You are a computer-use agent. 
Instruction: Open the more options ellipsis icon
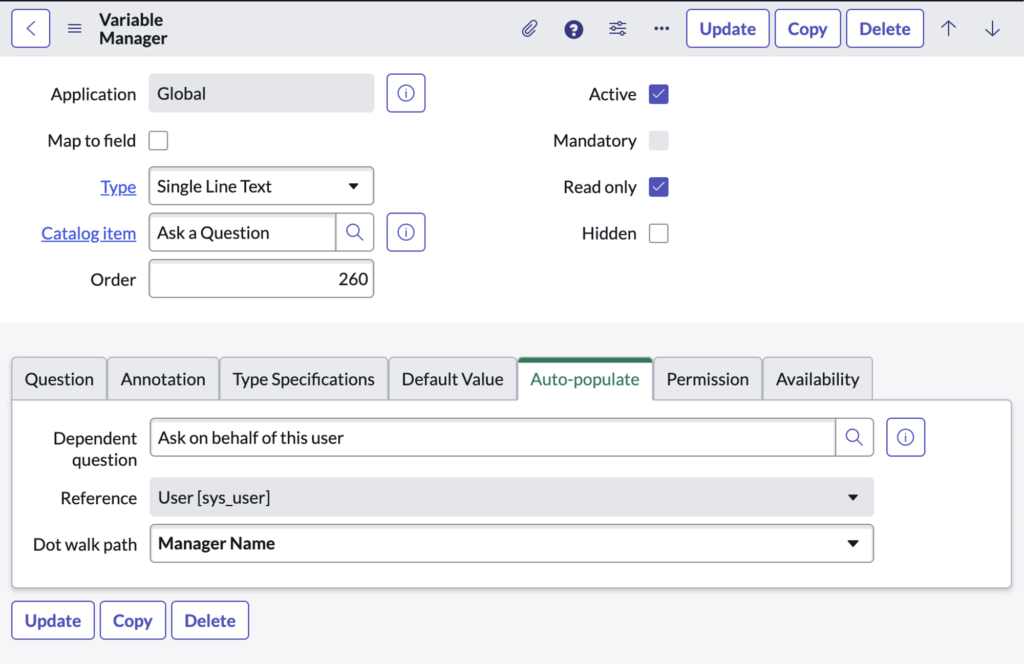point(661,29)
